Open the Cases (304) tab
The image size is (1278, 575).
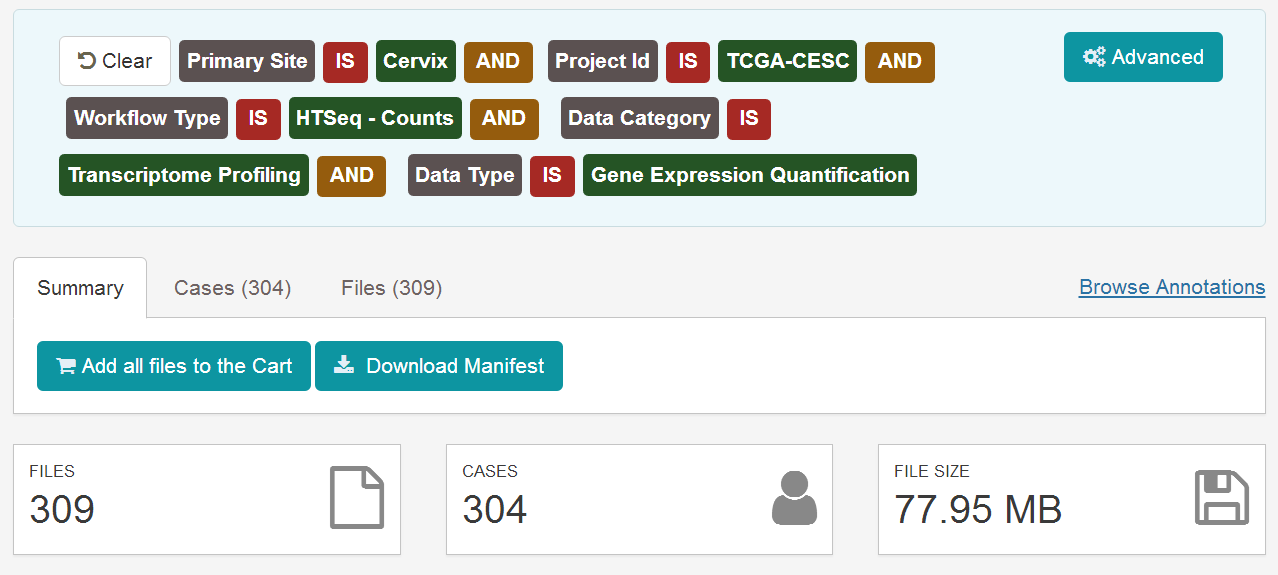tap(232, 288)
